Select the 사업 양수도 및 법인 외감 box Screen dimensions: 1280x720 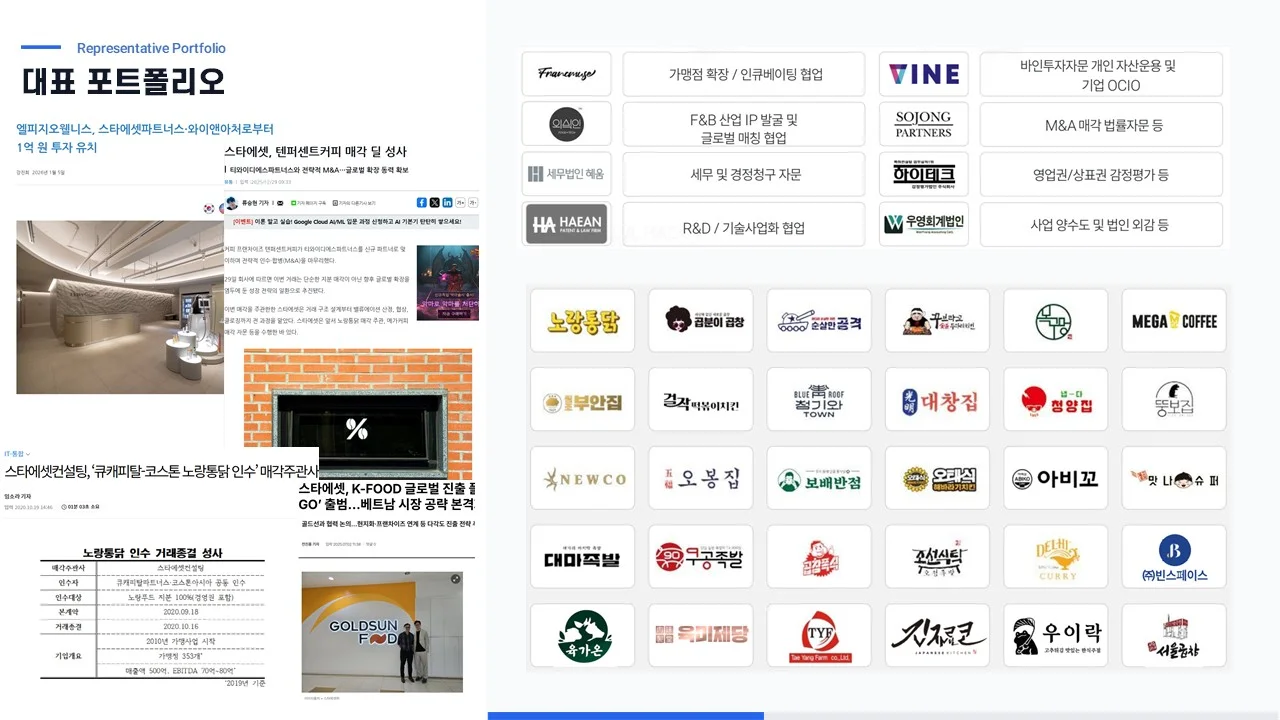coord(1101,224)
